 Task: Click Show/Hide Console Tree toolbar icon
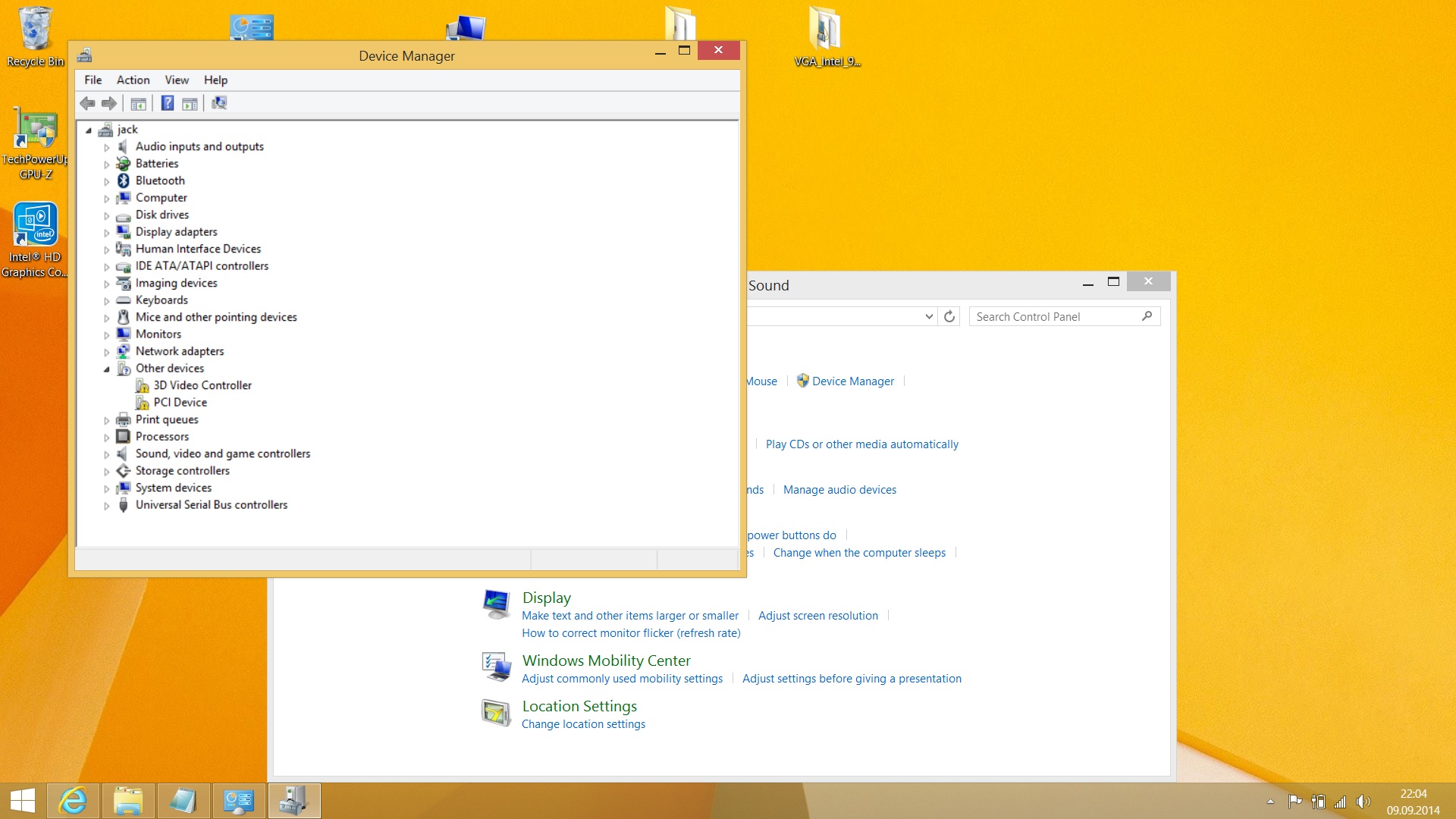tap(138, 103)
